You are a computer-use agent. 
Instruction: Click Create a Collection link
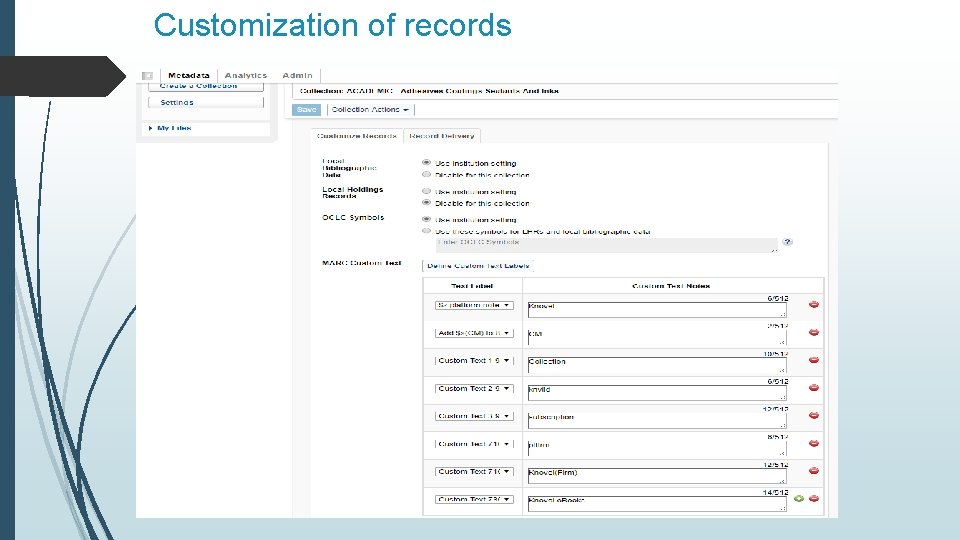point(206,86)
